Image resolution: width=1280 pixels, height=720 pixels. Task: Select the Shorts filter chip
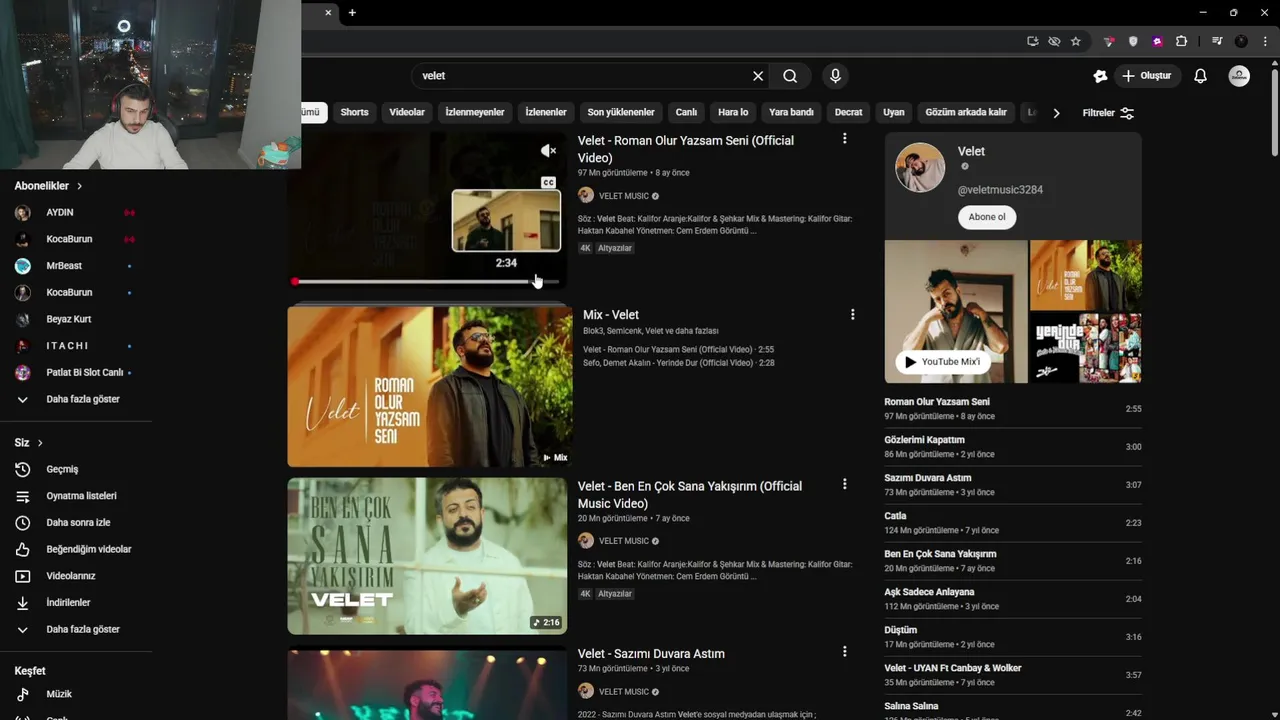(x=354, y=112)
